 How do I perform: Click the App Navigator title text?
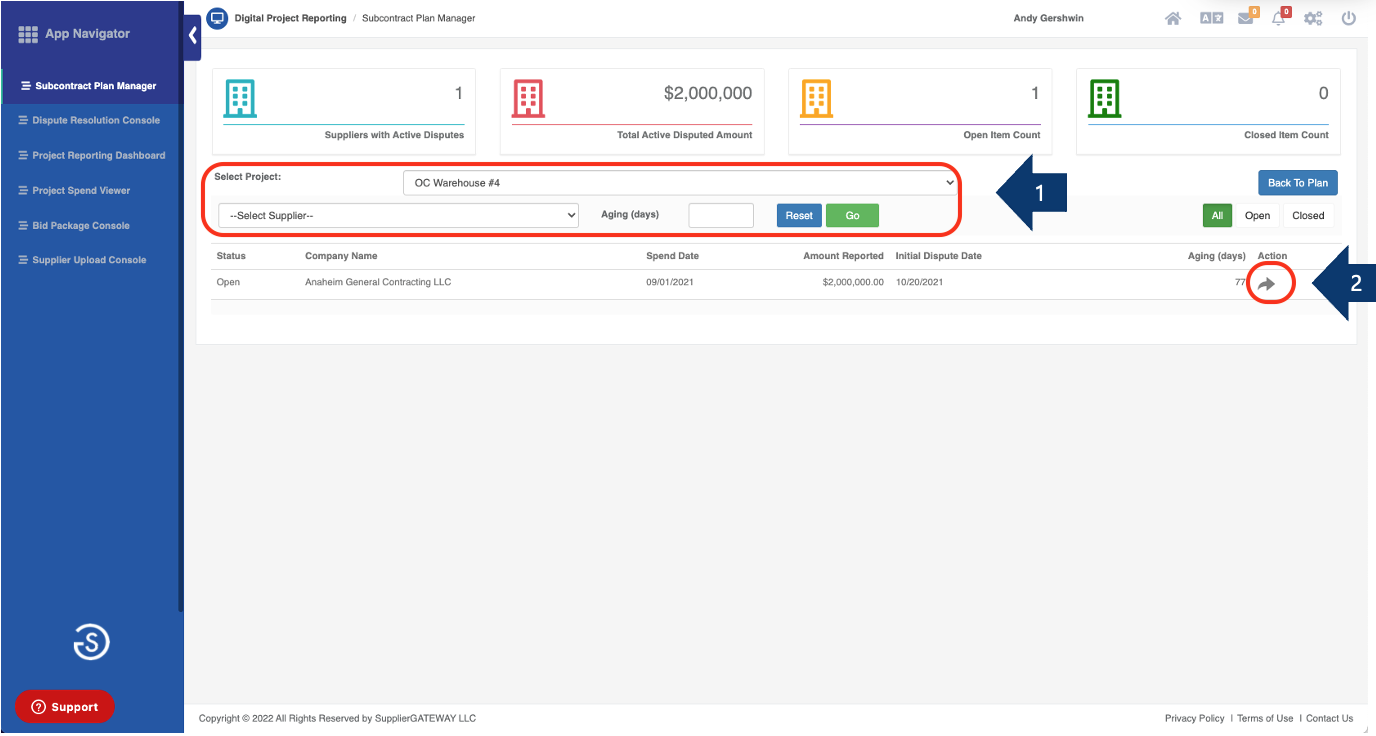87,34
